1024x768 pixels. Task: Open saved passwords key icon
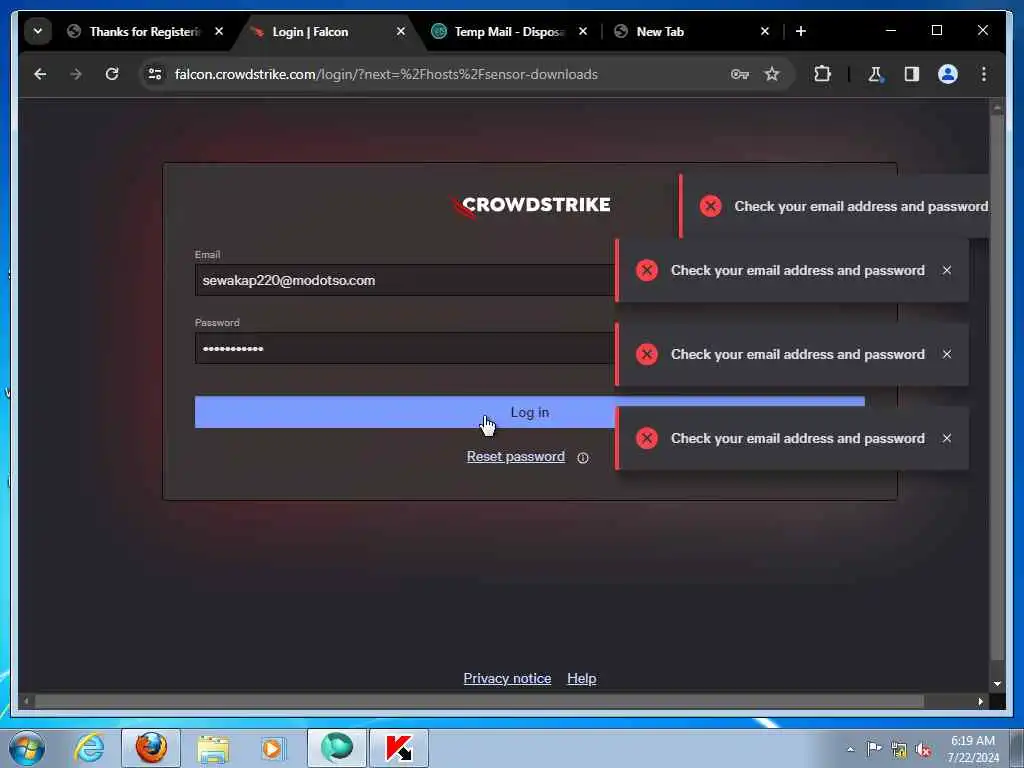pyautogui.click(x=739, y=74)
